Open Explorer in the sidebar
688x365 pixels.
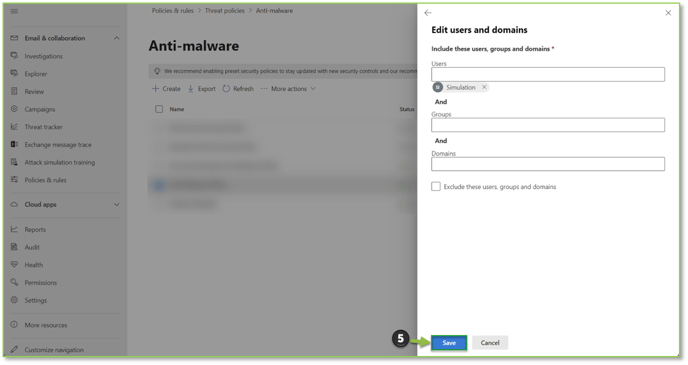coord(36,74)
